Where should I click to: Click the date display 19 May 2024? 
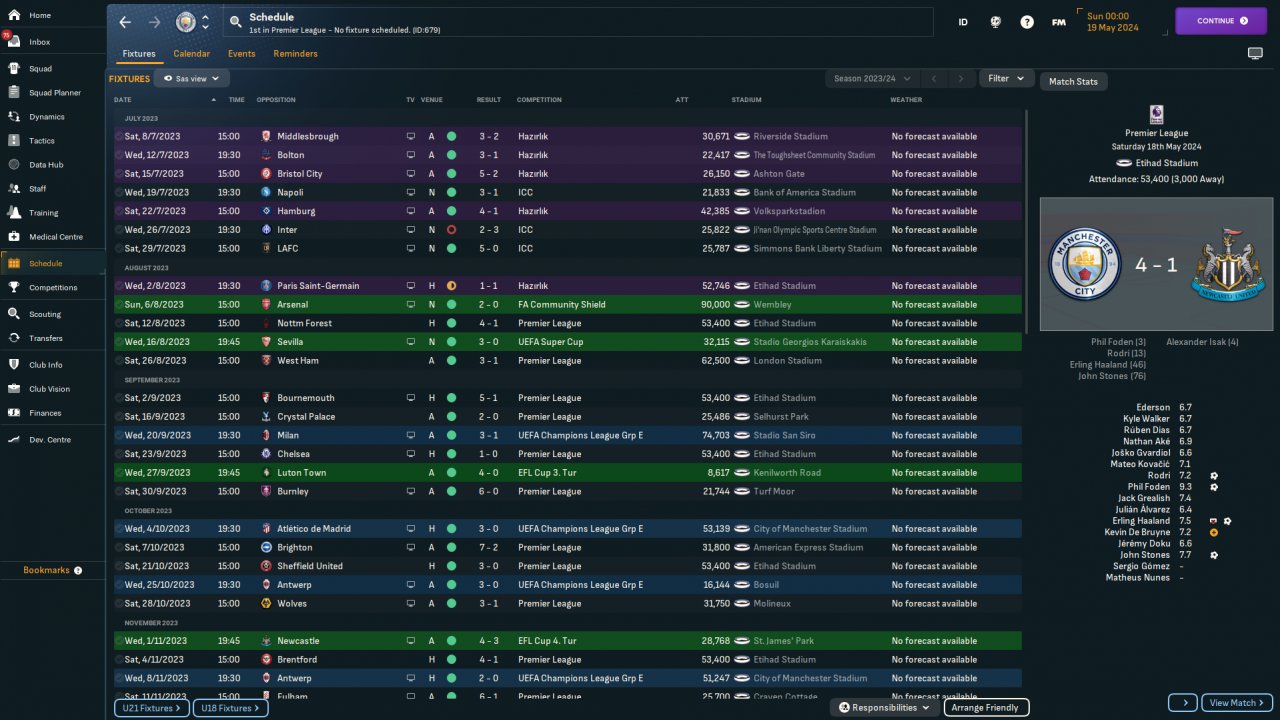click(1113, 27)
